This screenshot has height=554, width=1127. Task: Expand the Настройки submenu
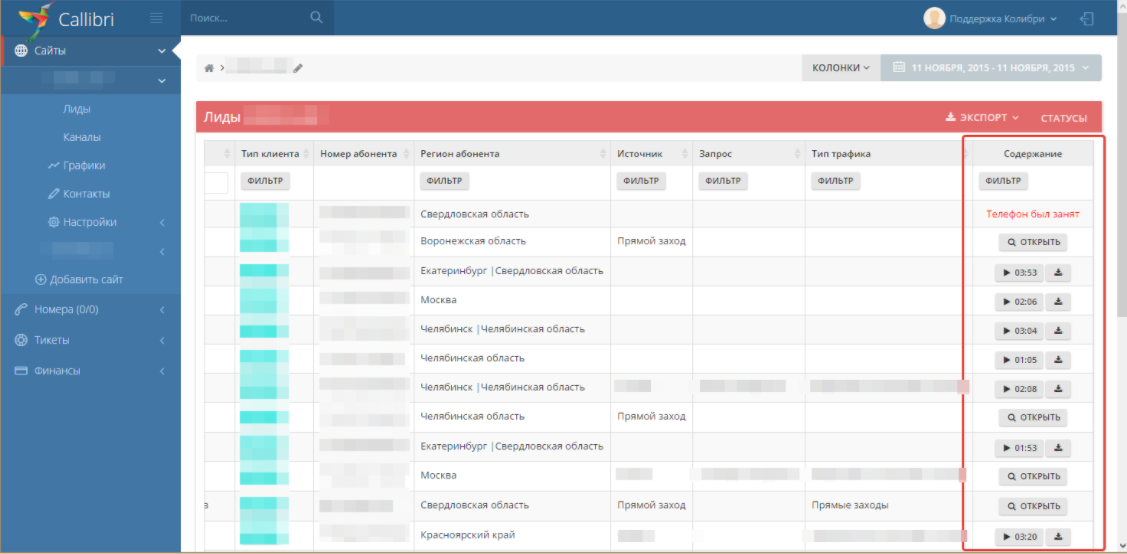point(91,223)
